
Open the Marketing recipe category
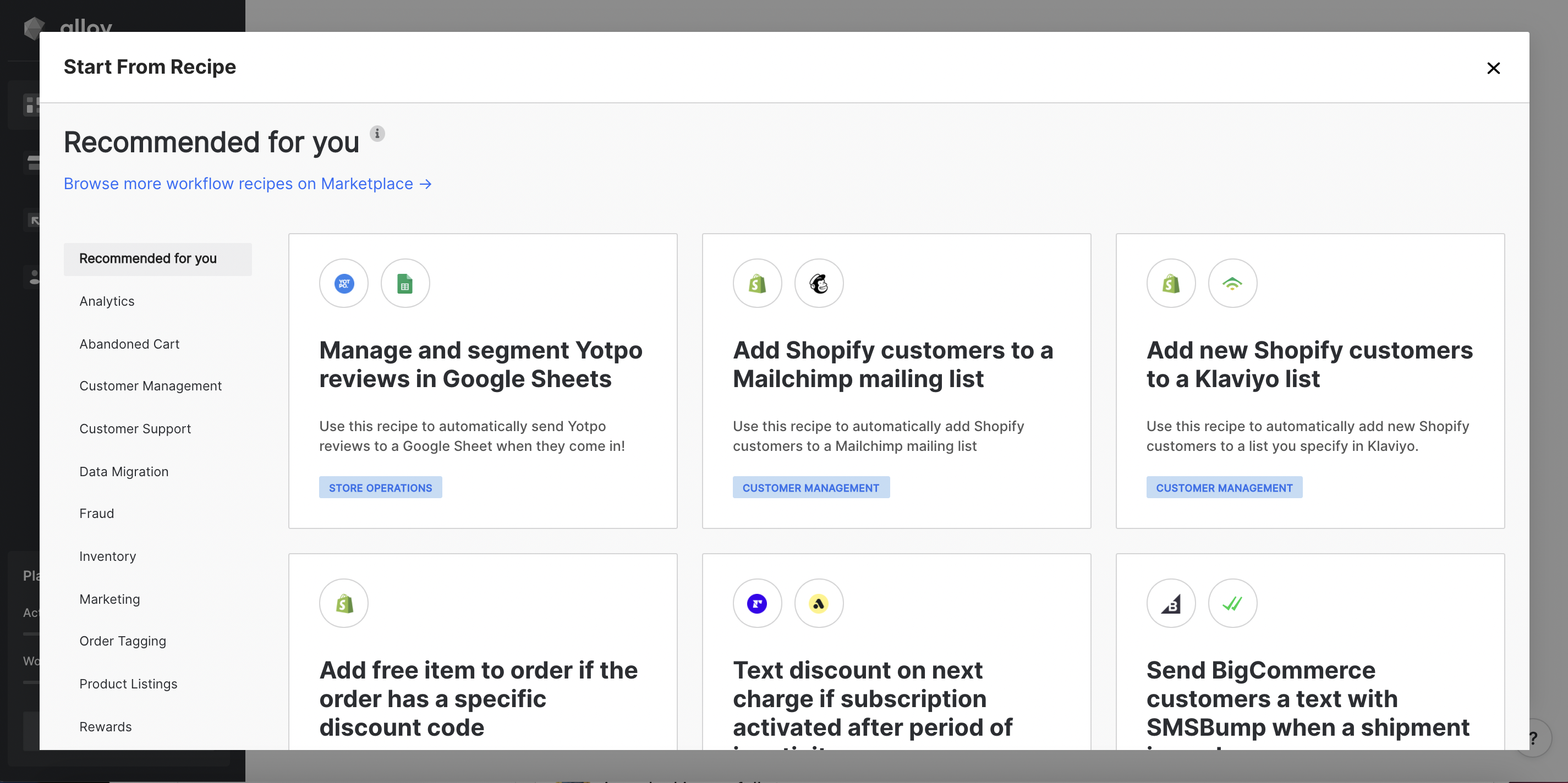[x=109, y=599]
